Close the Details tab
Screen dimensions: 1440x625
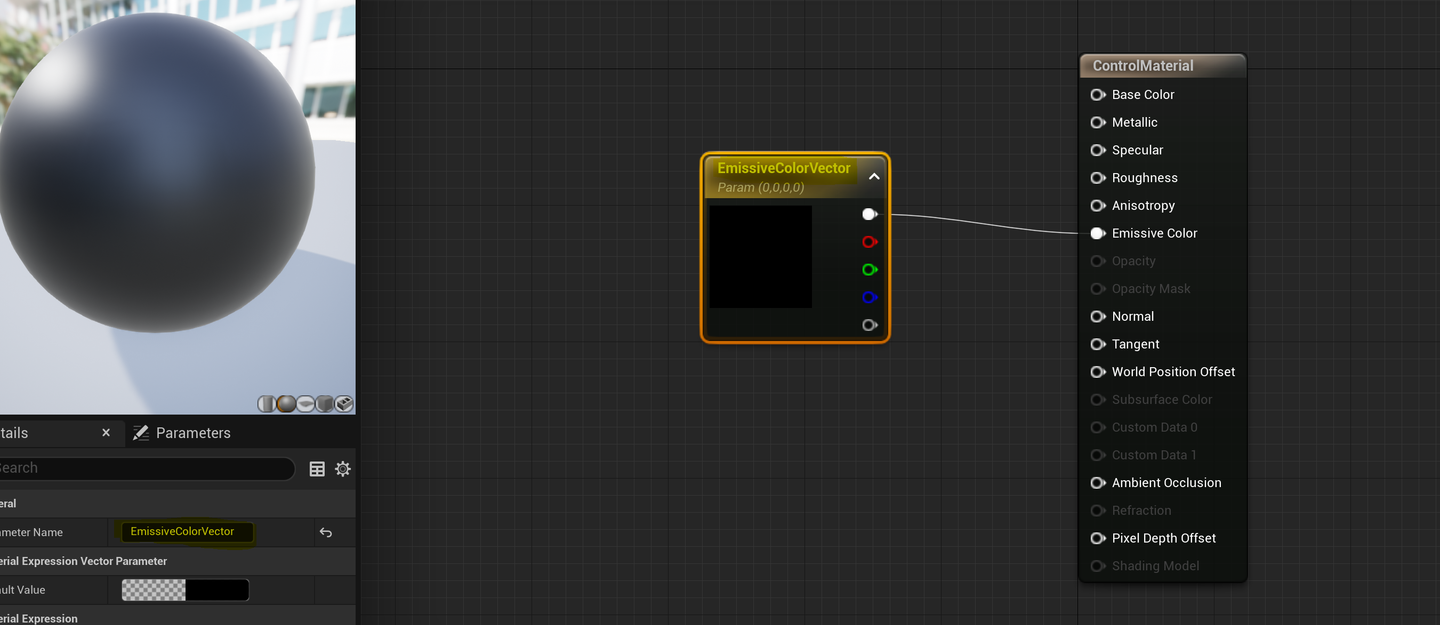[x=106, y=433]
